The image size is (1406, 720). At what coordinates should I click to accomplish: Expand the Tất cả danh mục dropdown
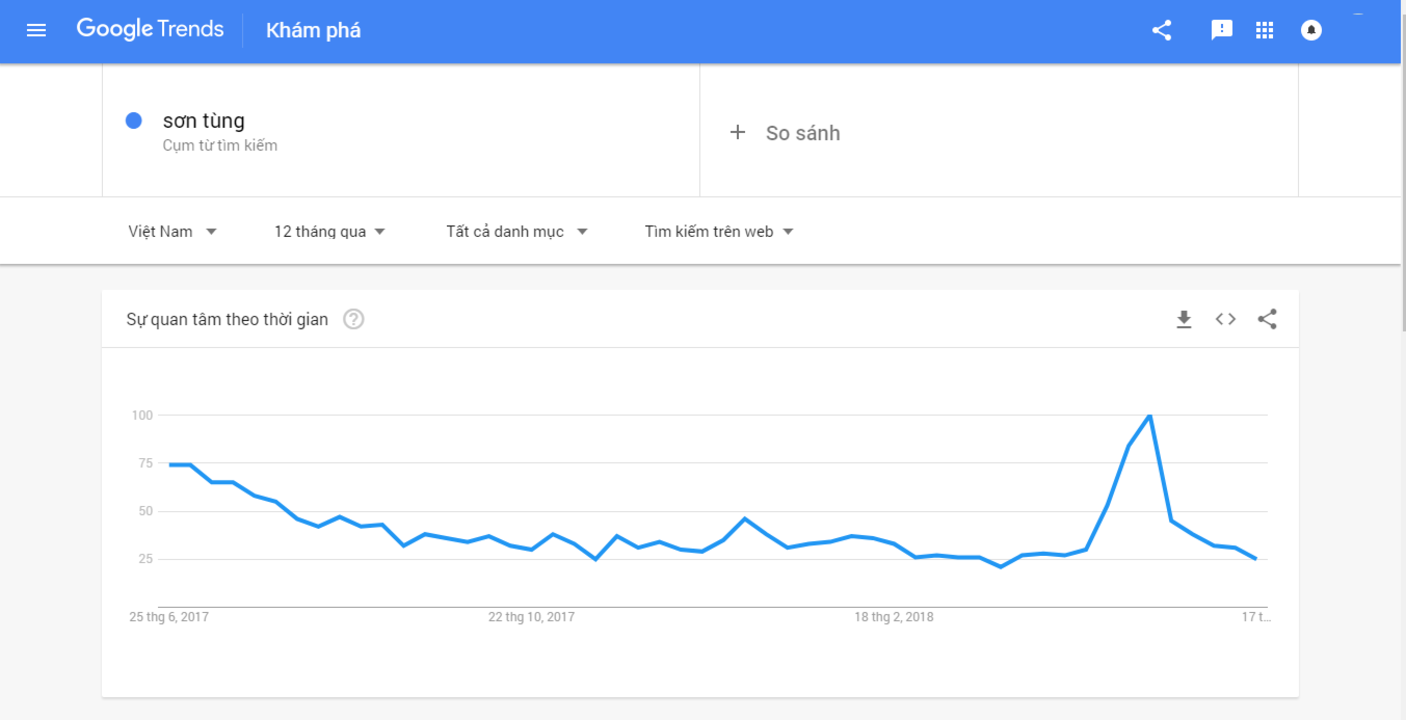click(516, 231)
